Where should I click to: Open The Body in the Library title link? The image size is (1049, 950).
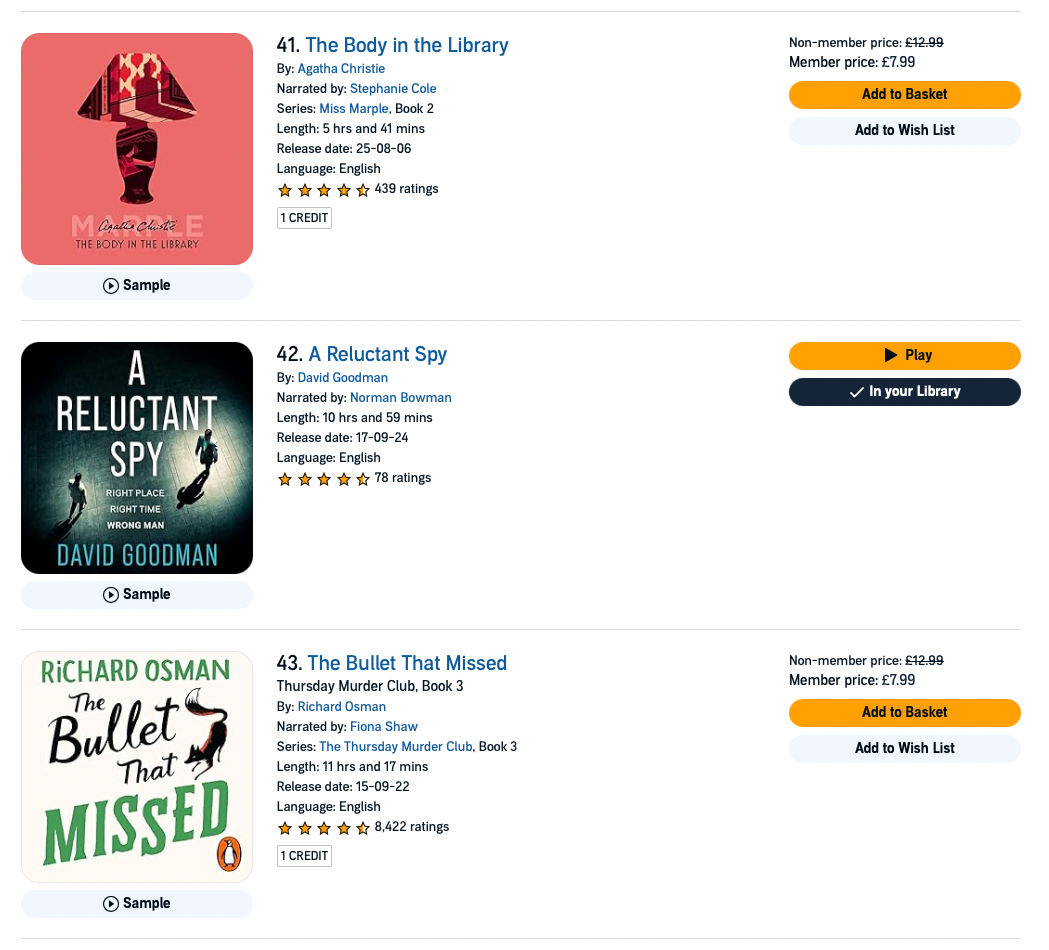click(407, 45)
